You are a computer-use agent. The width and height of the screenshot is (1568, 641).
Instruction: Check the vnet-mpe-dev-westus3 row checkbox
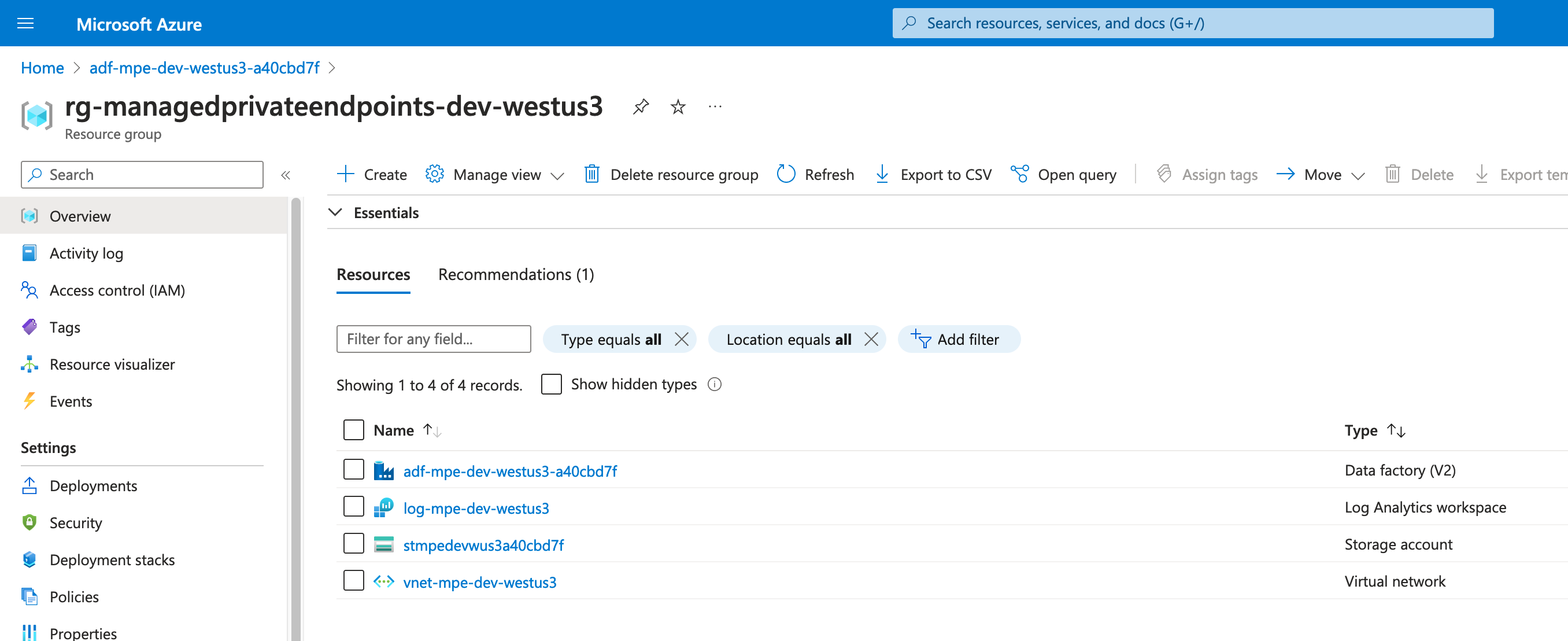[354, 581]
